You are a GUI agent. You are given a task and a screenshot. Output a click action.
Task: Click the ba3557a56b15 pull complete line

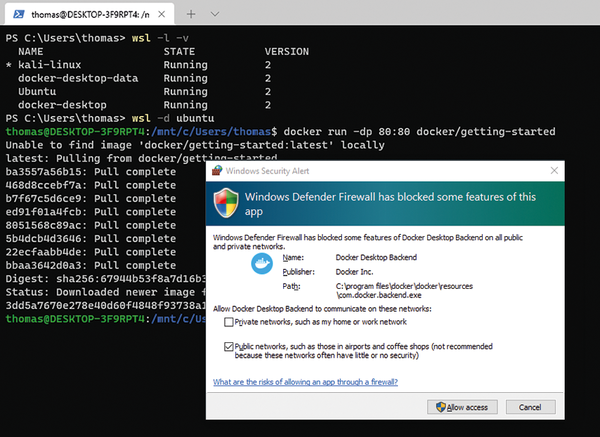(x=91, y=172)
